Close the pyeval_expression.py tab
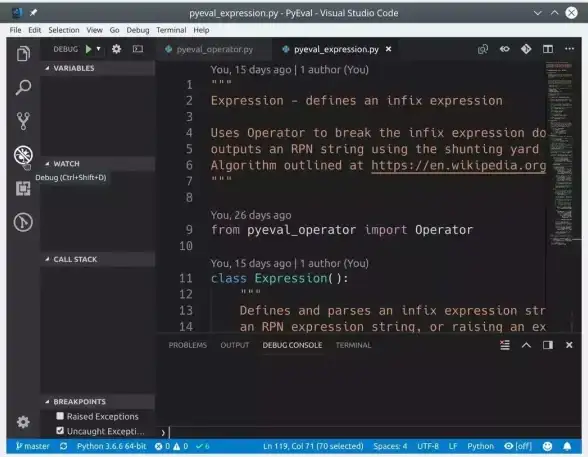 (388, 49)
